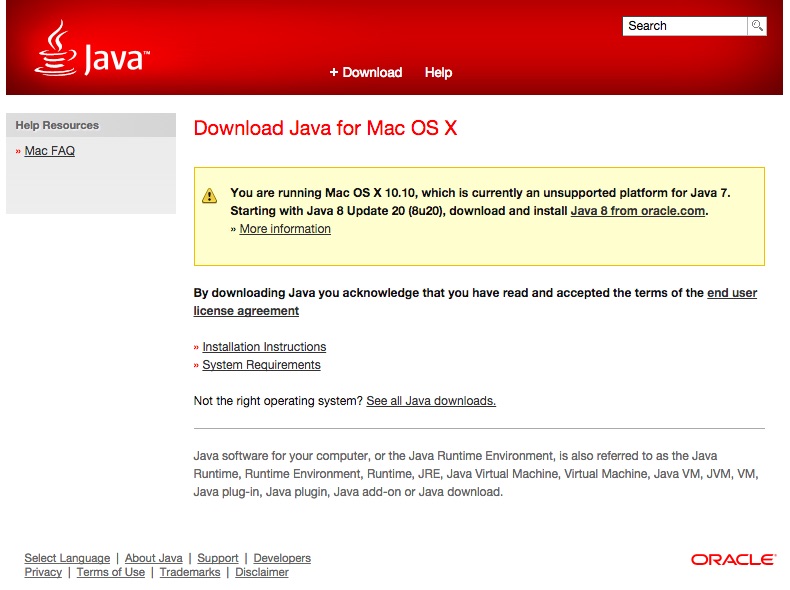Image resolution: width=790 pixels, height=590 pixels.
Task: Open the Help menu item
Action: (x=438, y=72)
